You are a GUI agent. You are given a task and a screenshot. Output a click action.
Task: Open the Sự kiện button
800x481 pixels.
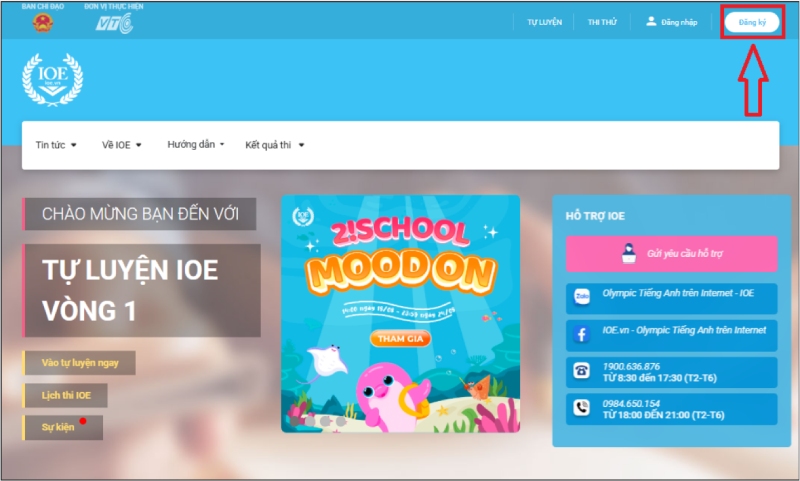point(63,427)
